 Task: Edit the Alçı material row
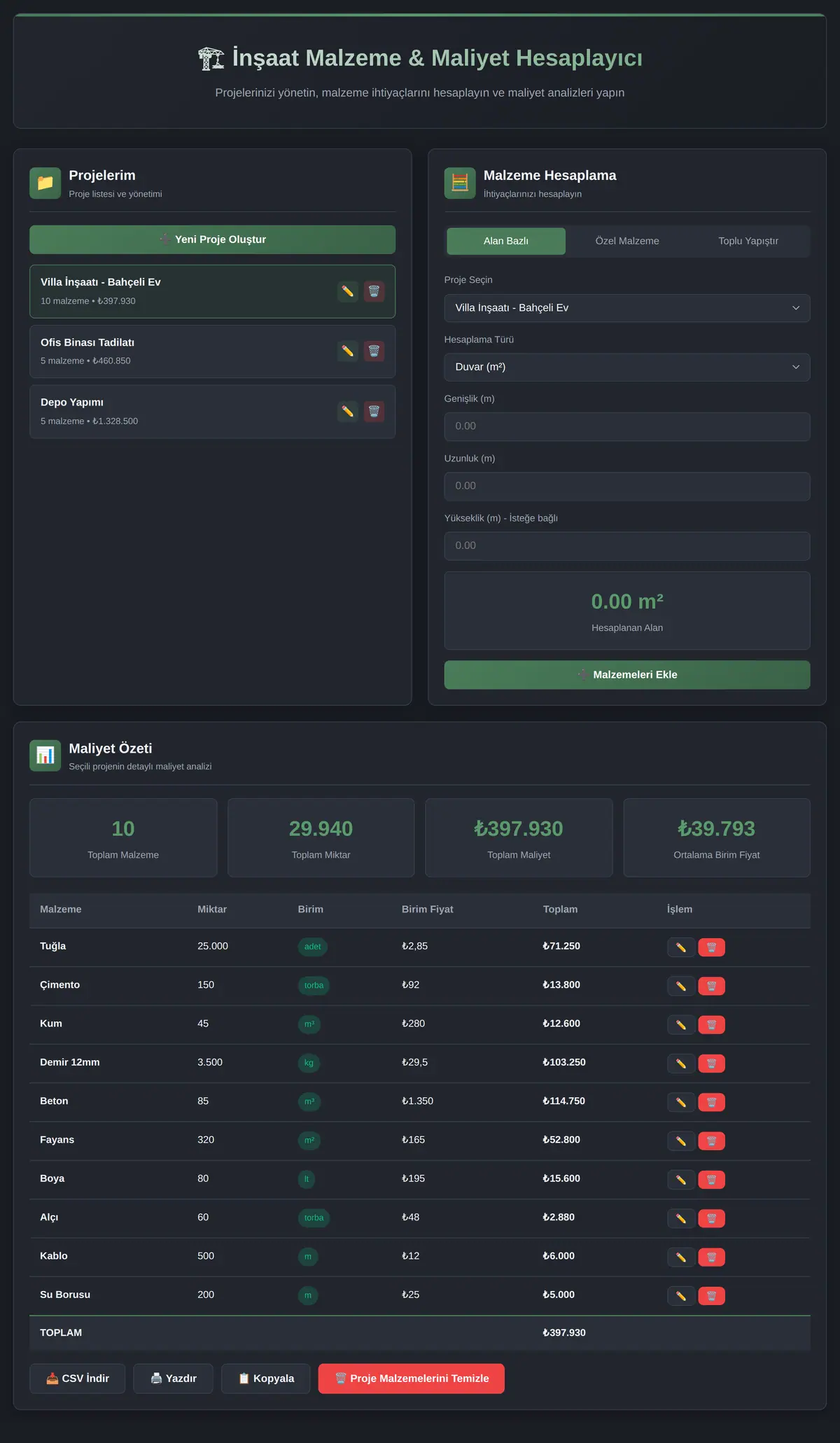click(x=681, y=1218)
